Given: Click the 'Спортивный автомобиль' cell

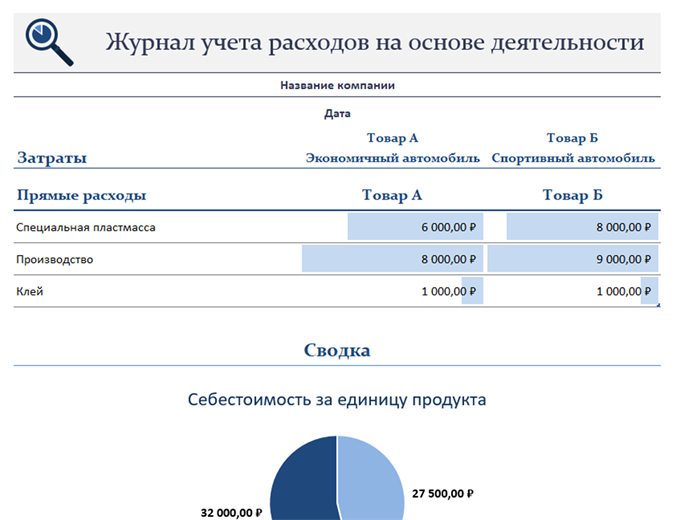Looking at the screenshot, I should 573,158.
